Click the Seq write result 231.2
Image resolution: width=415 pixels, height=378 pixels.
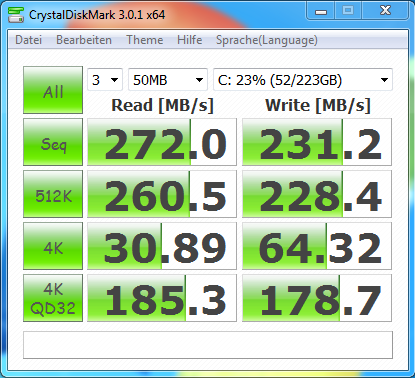point(317,142)
